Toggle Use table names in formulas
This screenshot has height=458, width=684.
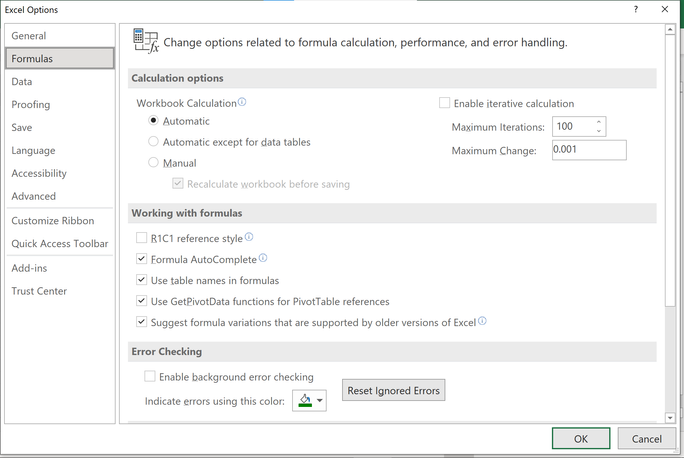tap(141, 280)
